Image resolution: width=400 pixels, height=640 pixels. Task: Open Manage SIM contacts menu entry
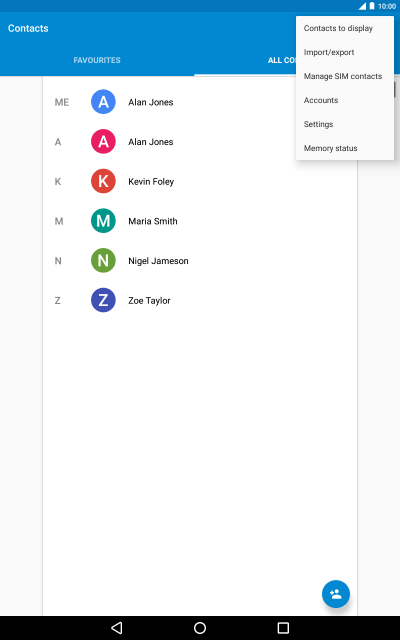[x=345, y=76]
